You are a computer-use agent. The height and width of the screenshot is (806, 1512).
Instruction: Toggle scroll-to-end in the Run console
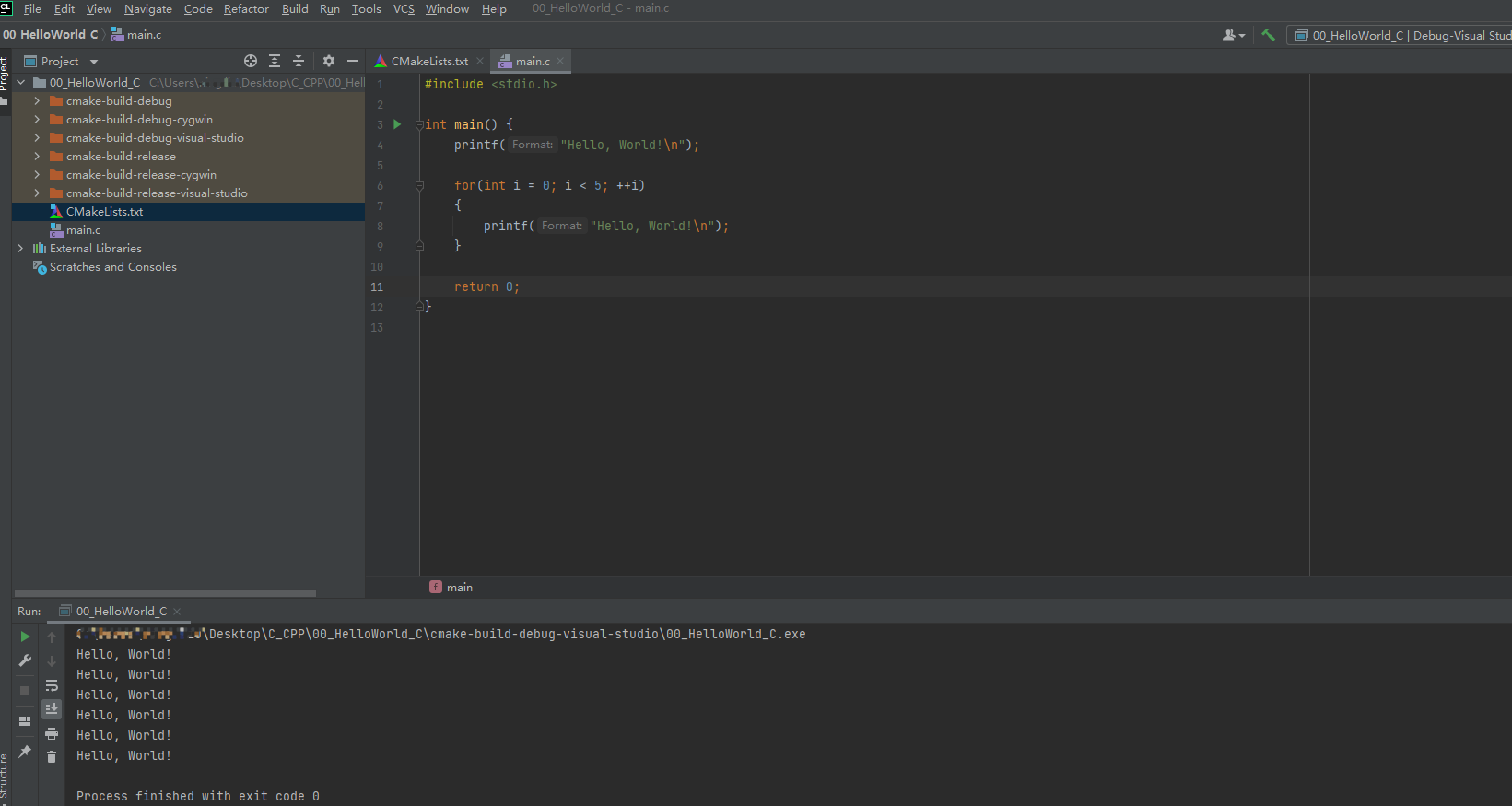tap(52, 709)
